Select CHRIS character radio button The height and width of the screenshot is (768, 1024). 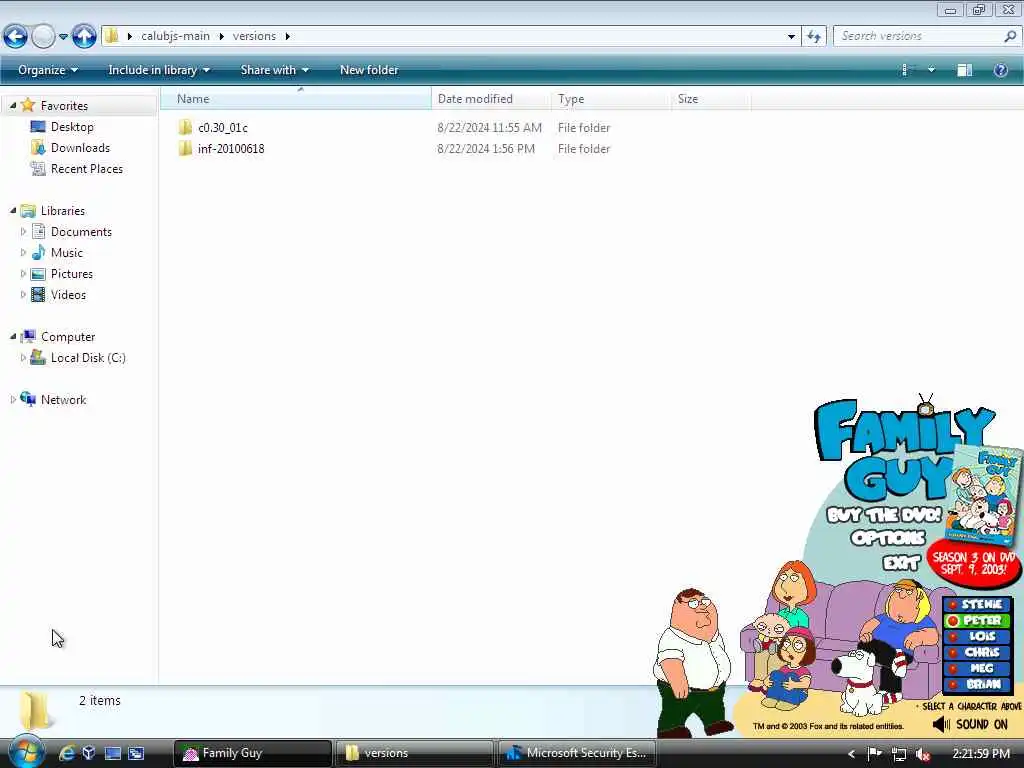953,652
